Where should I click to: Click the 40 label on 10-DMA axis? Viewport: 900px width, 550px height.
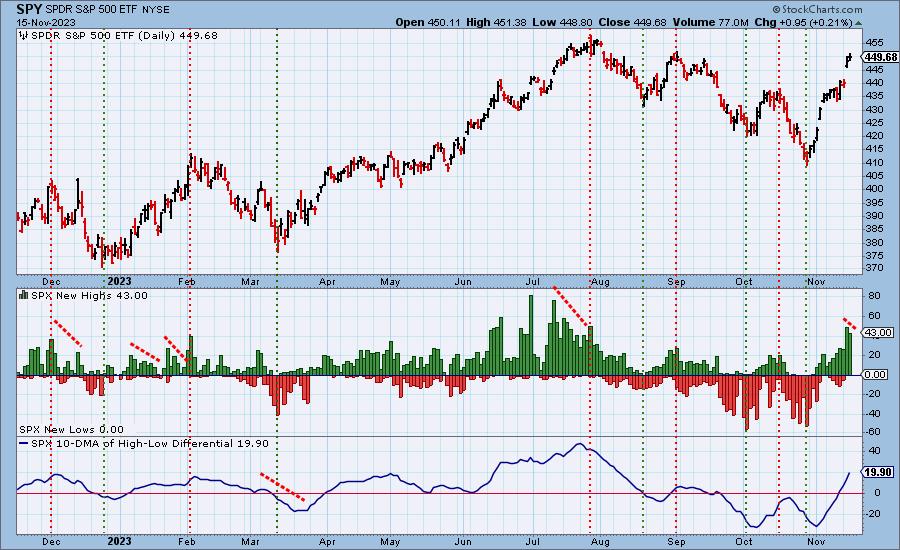pyautogui.click(x=874, y=451)
